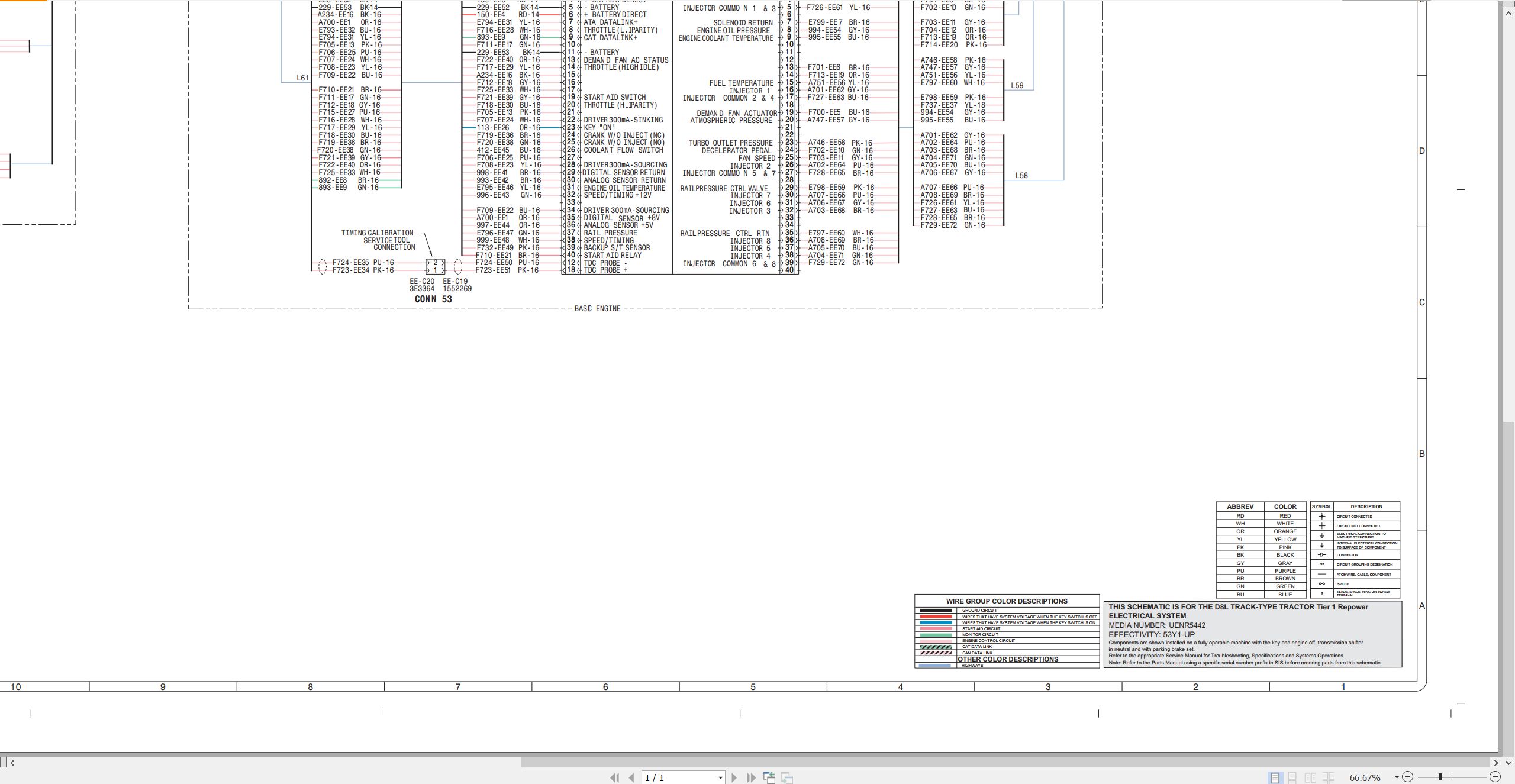Click the ATMOSPHERIC PRESSURE label
1515x784 pixels.
731,121
